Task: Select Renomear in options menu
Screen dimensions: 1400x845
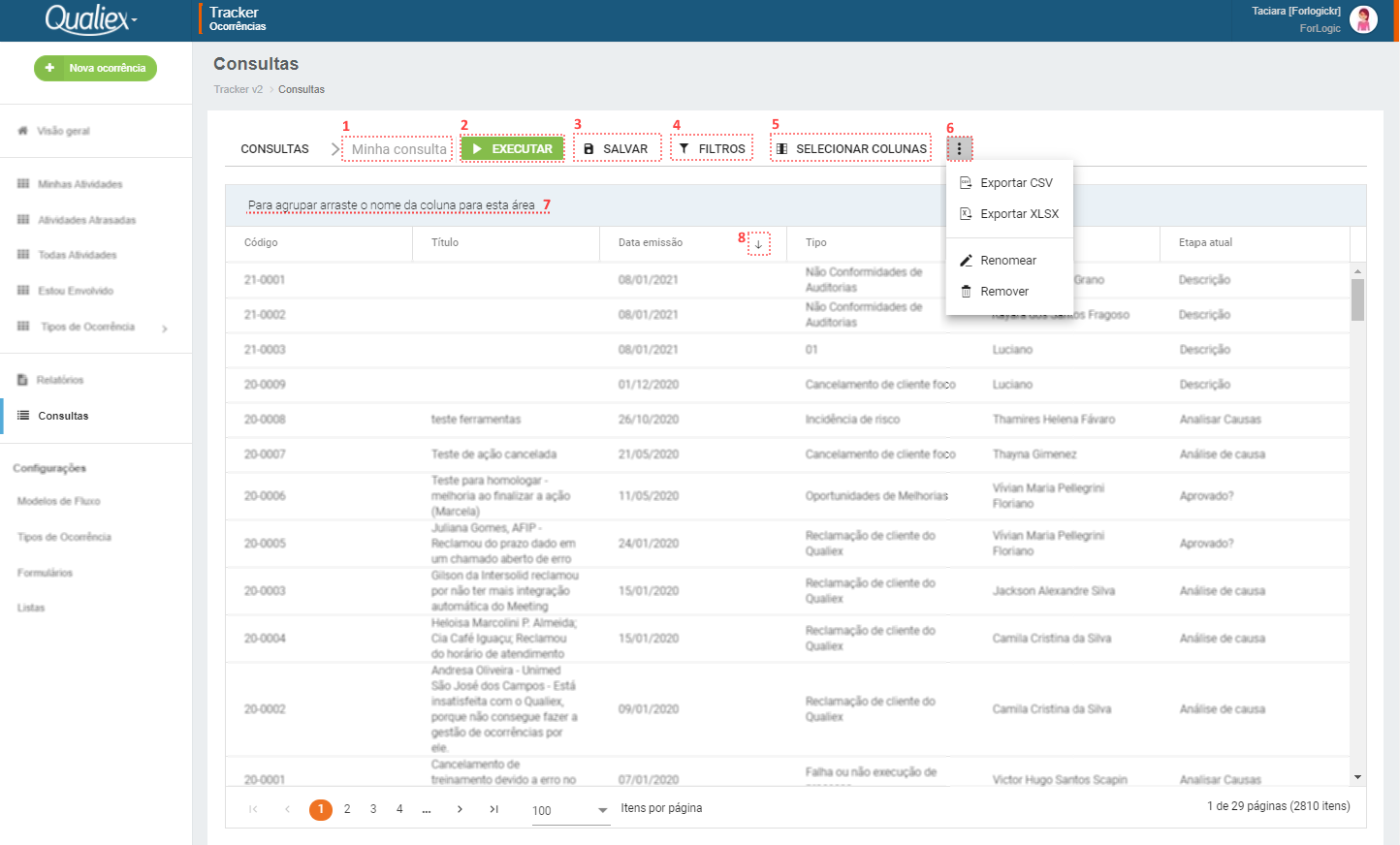Action: [x=1009, y=261]
